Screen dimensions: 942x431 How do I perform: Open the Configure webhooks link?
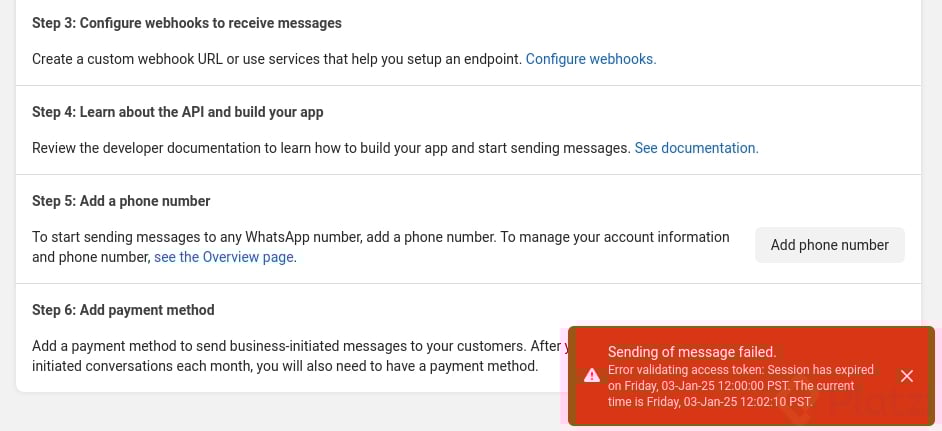click(590, 59)
